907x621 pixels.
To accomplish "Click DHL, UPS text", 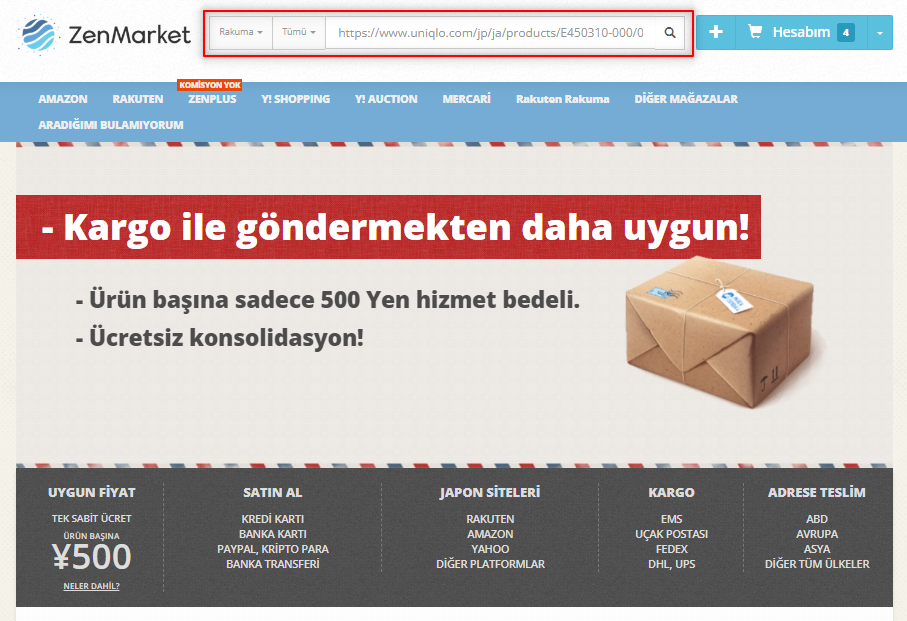I will coord(671,564).
